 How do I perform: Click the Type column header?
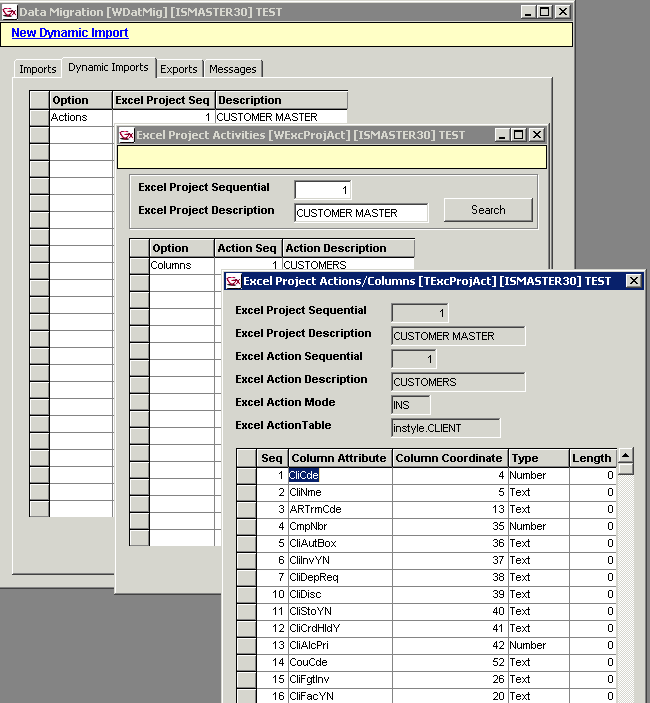click(539, 458)
